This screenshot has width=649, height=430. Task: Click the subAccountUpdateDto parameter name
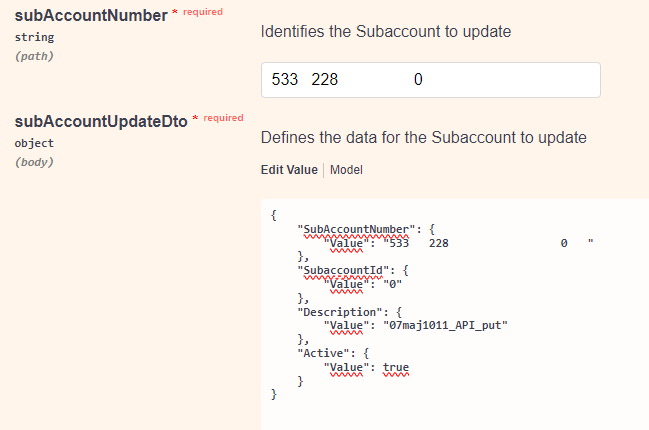(101, 122)
